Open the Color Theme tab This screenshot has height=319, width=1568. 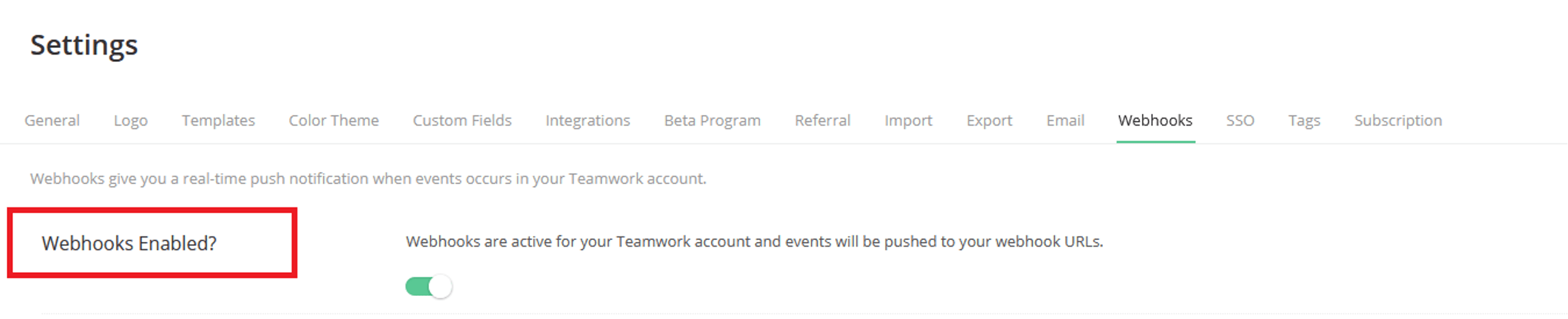(333, 120)
